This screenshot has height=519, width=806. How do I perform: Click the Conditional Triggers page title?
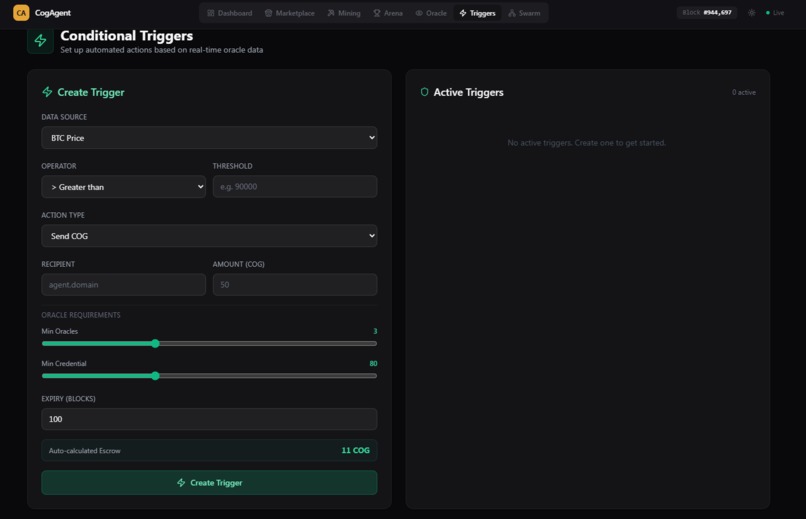tap(126, 35)
